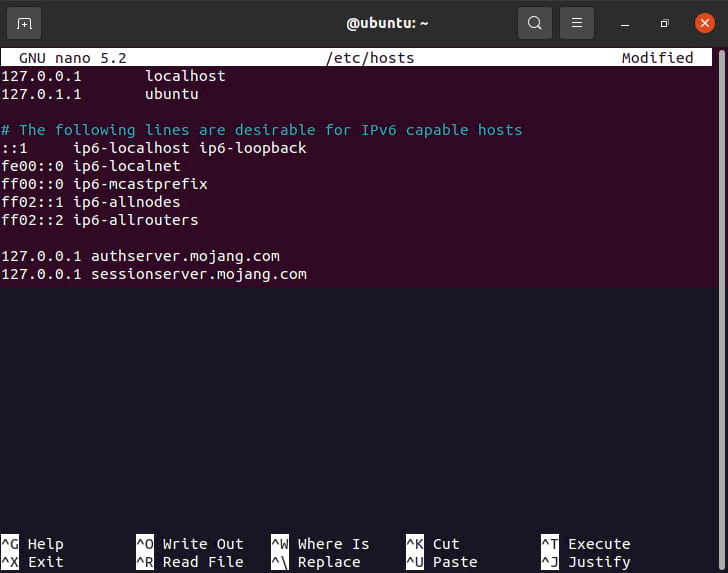Click the Paste shortcut label

pyautogui.click(x=454, y=562)
